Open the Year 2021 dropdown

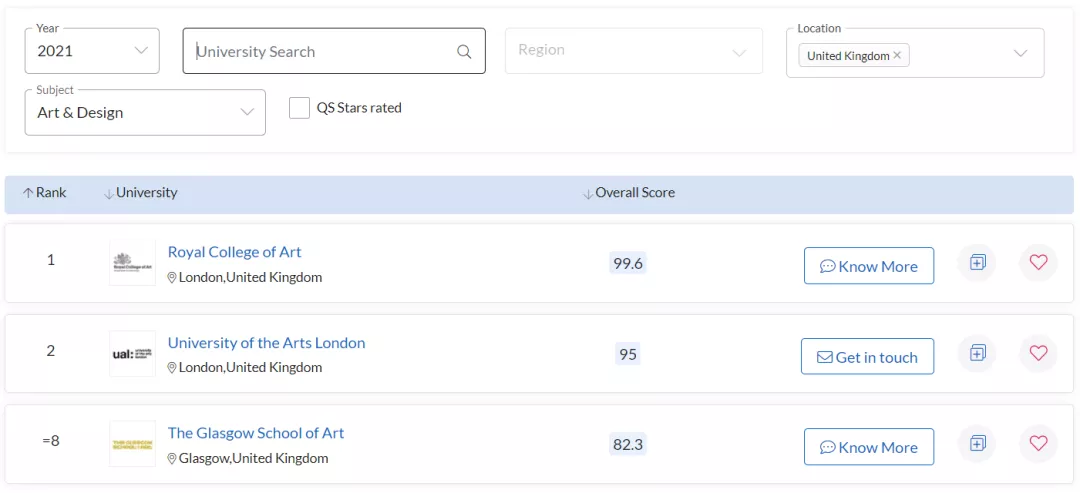(x=92, y=51)
